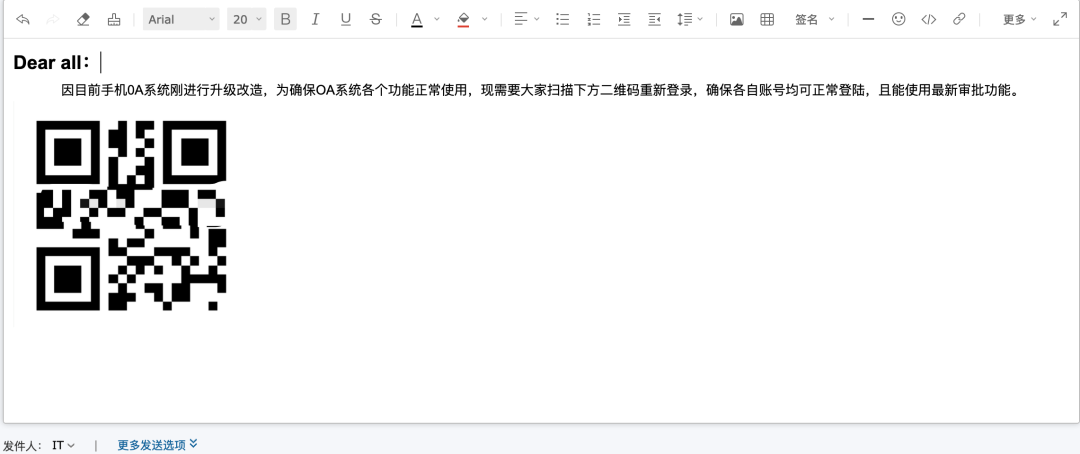1080x454 pixels.
Task: Clear formatting with the eraser icon
Action: [83, 19]
